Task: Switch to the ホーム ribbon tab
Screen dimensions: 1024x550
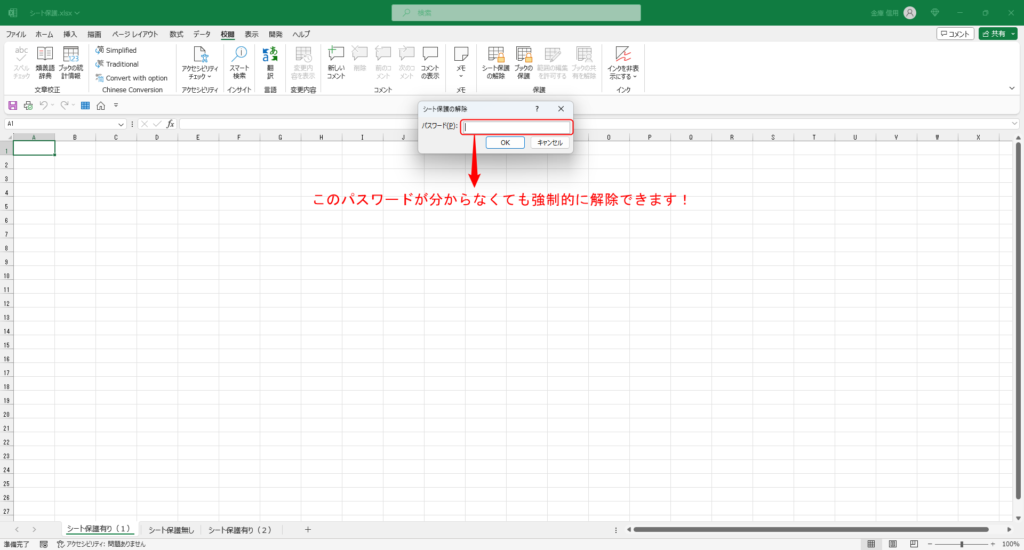Action: coord(44,34)
